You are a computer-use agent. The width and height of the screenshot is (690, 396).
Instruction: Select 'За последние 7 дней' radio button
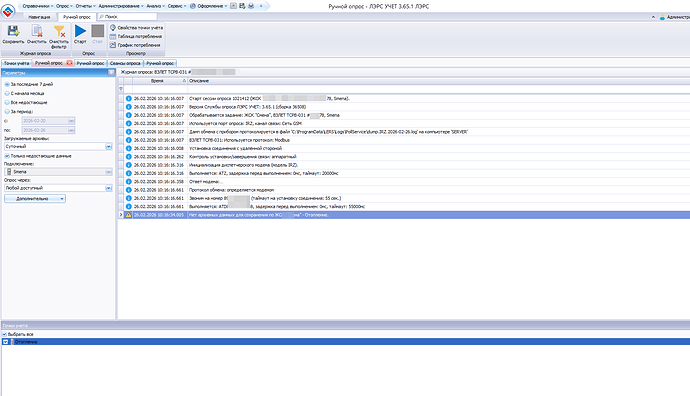coord(7,84)
